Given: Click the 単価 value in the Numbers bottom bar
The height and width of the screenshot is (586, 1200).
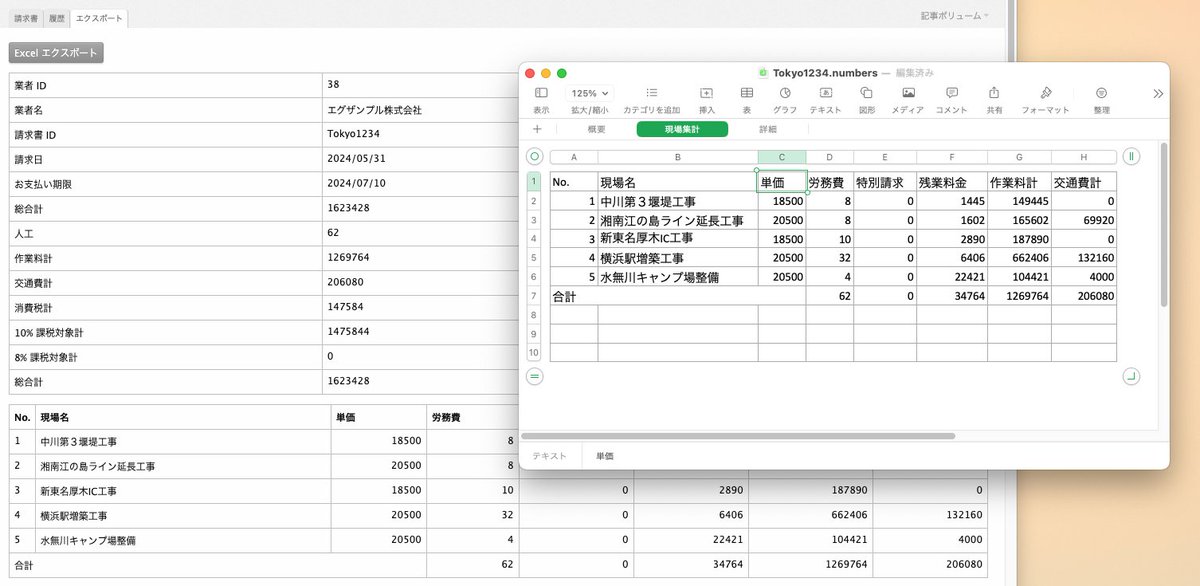Looking at the screenshot, I should pyautogui.click(x=605, y=456).
